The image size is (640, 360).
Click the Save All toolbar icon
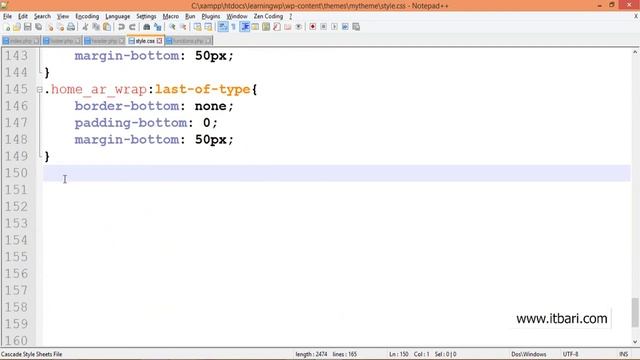click(38, 27)
